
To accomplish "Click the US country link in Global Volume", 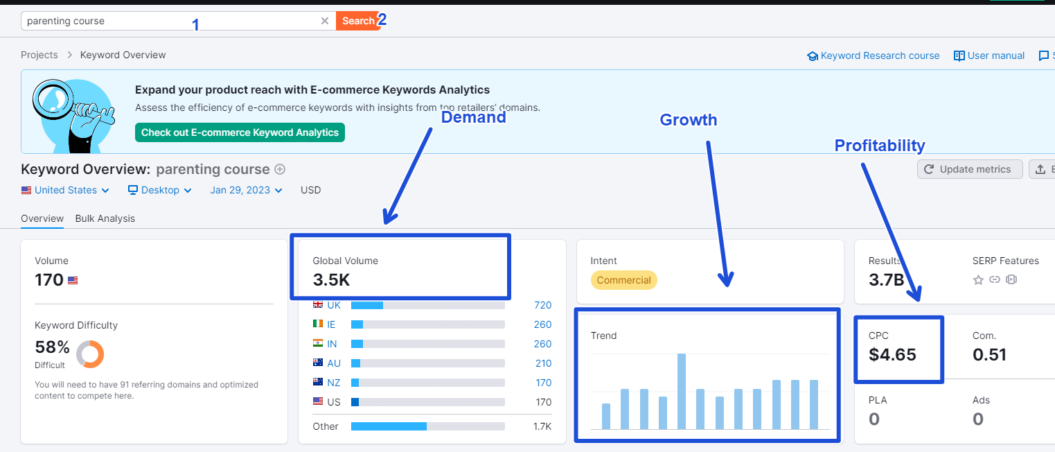I will pyautogui.click(x=334, y=402).
